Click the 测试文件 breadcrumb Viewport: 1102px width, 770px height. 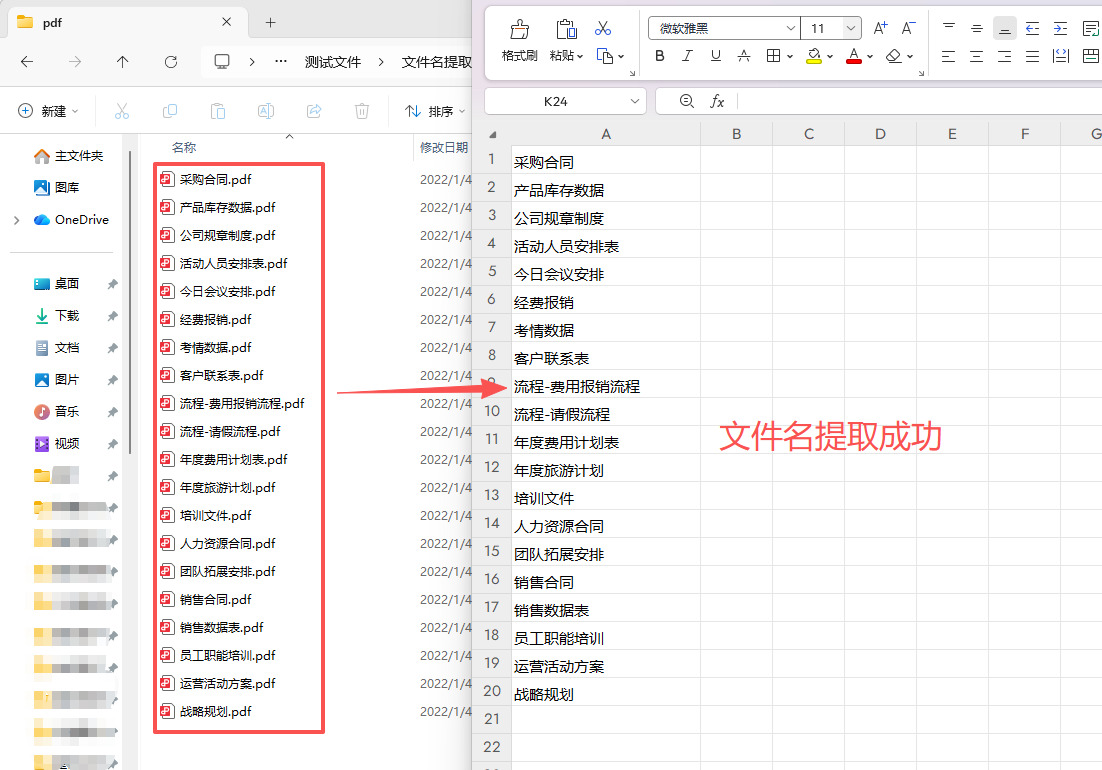coord(332,62)
